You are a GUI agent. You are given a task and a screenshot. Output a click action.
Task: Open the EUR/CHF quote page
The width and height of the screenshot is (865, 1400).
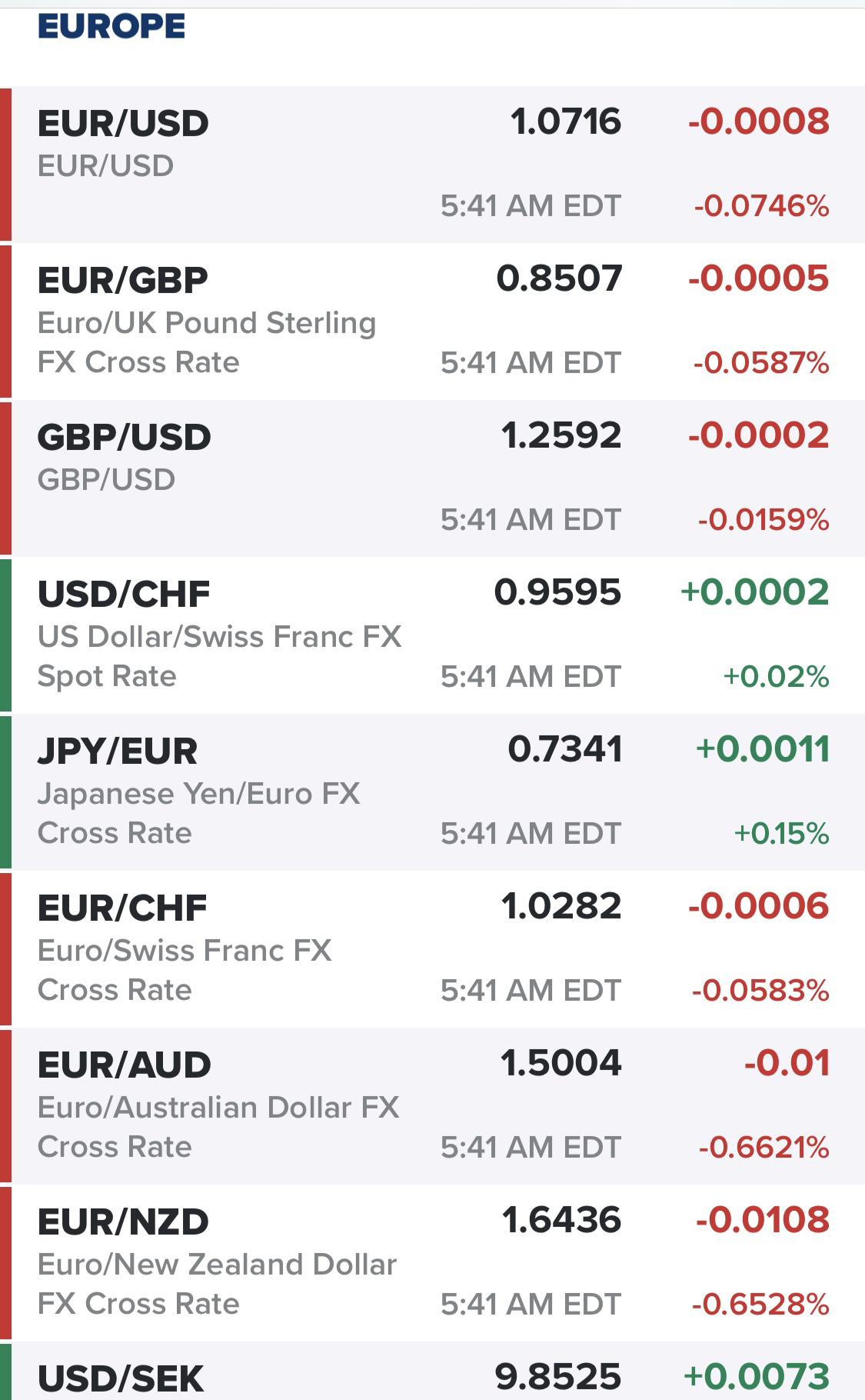(x=432, y=949)
